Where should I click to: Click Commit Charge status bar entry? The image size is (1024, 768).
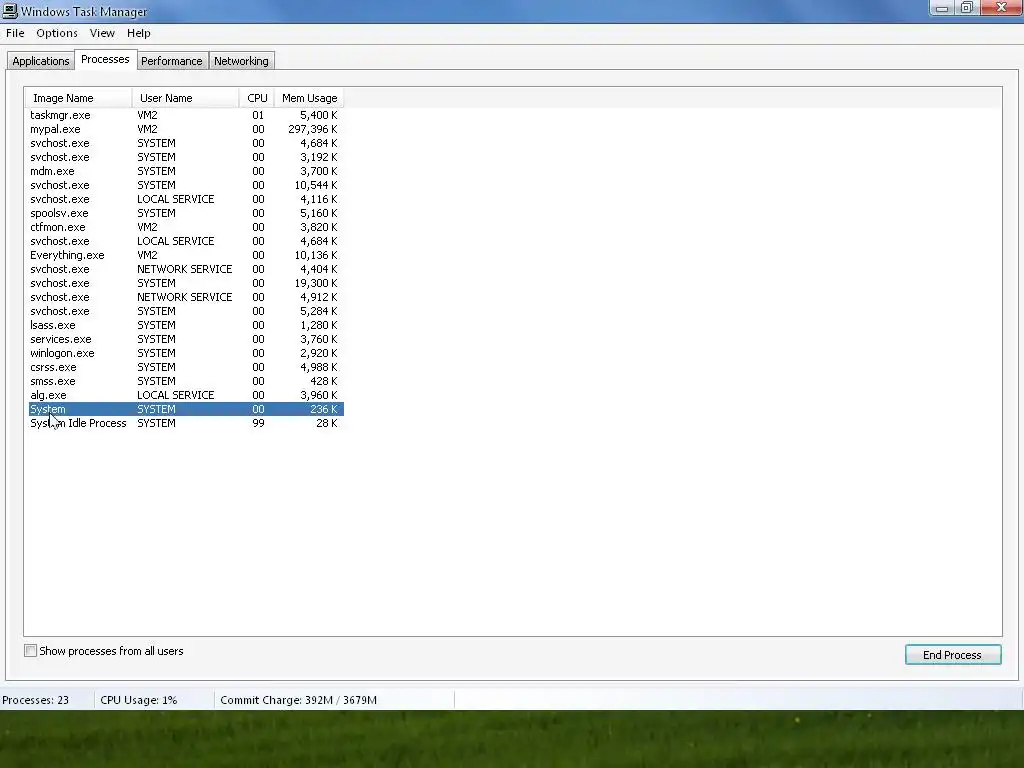point(298,700)
